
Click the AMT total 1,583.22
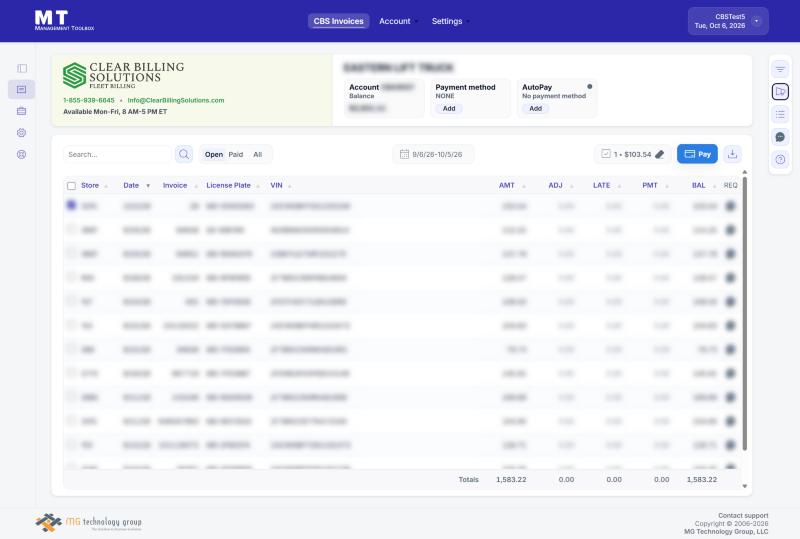click(x=511, y=480)
